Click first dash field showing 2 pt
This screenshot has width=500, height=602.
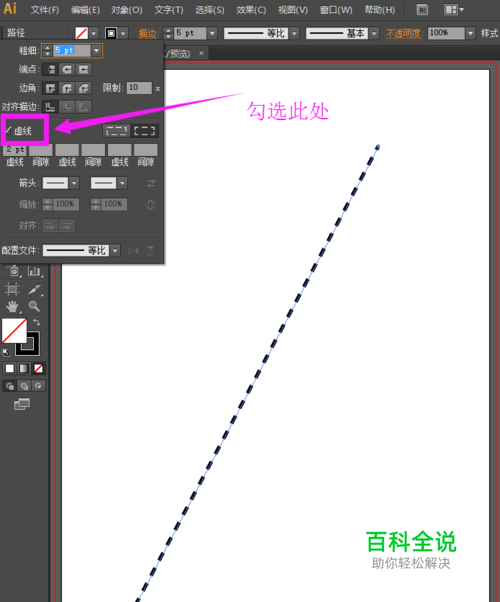(x=15, y=150)
